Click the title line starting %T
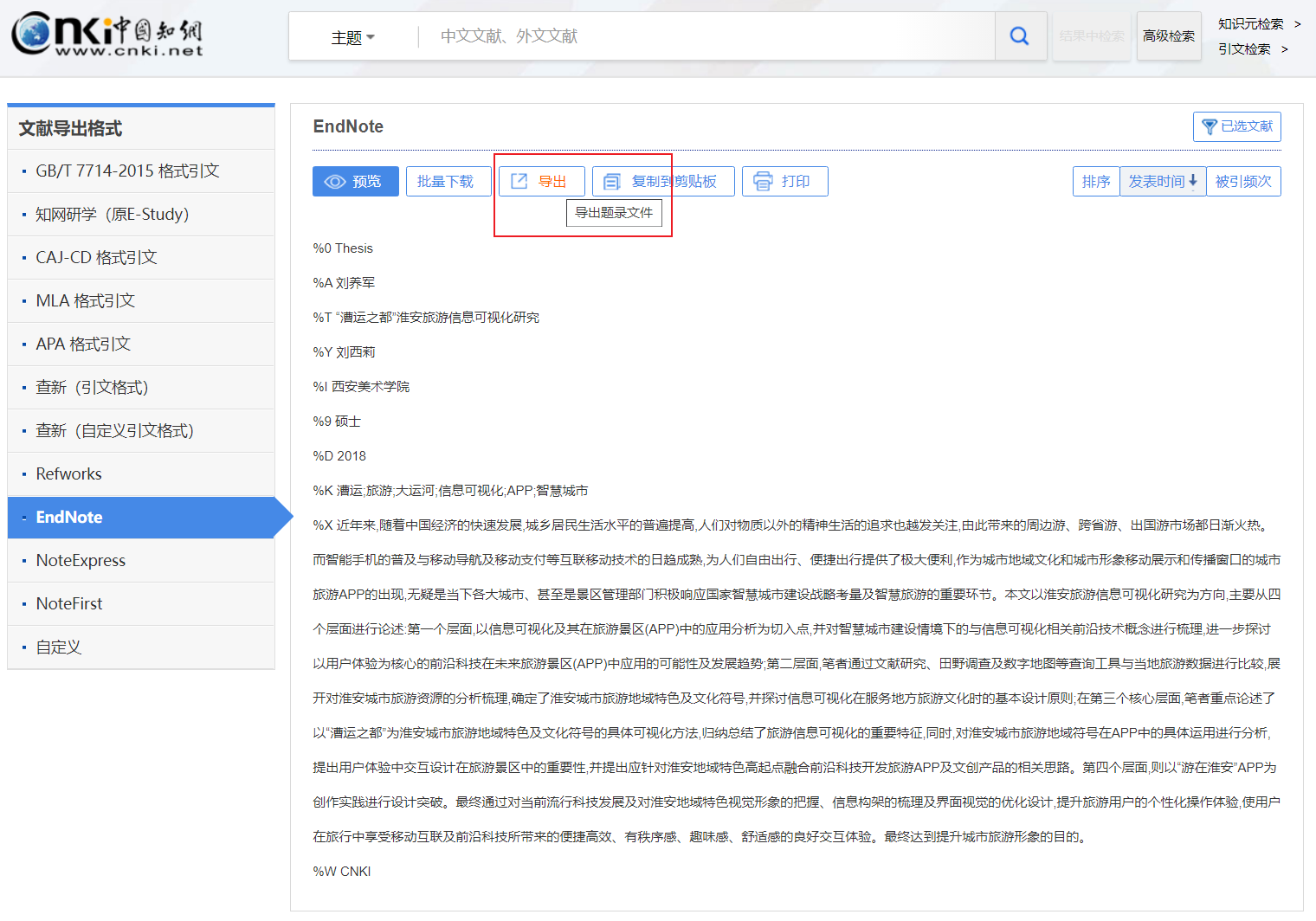Viewport: 1316px width, 921px height. point(426,318)
